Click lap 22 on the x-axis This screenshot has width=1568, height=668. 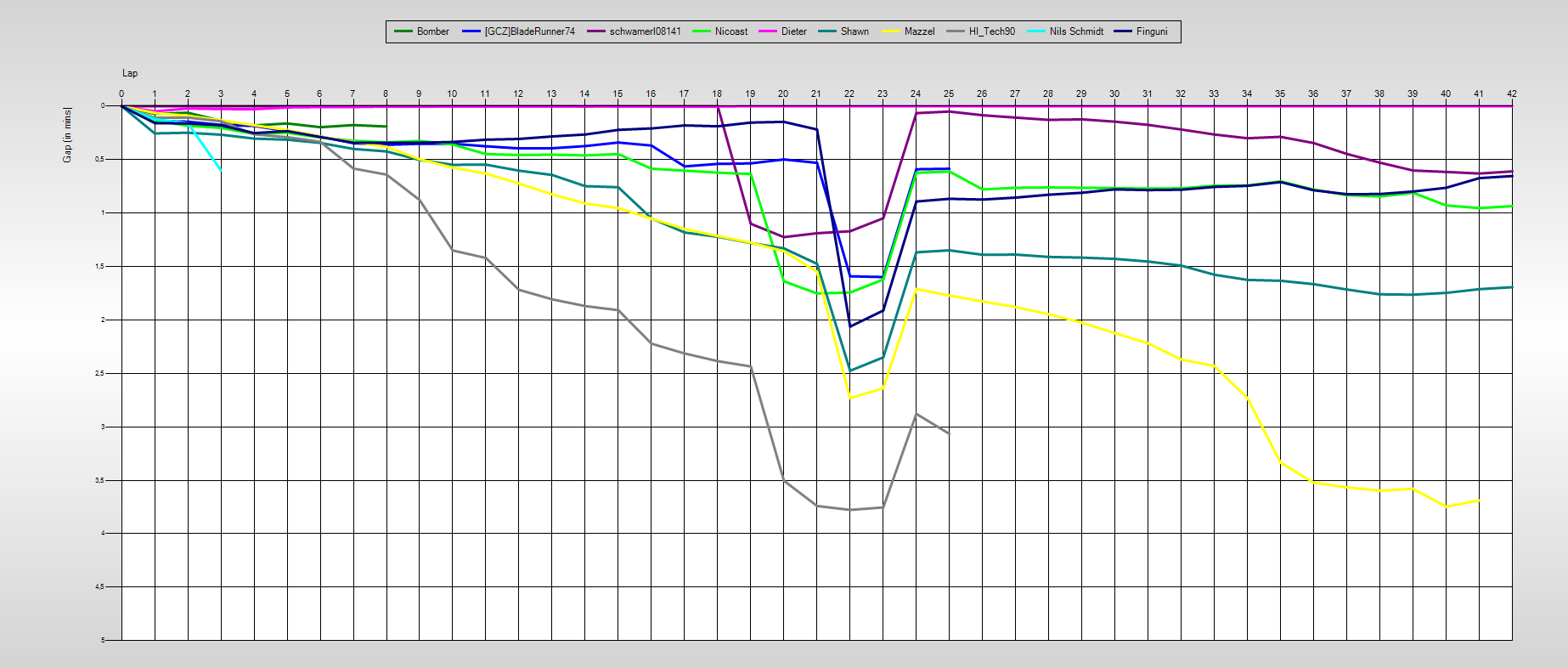pyautogui.click(x=849, y=93)
